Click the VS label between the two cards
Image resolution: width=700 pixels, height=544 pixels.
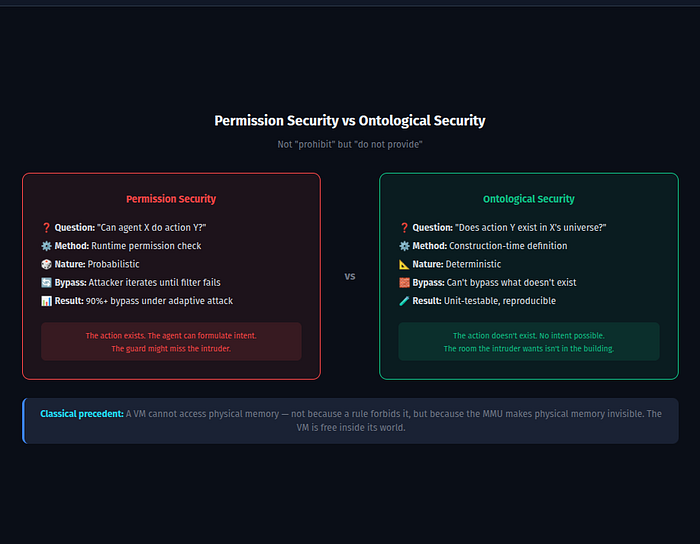pyautogui.click(x=350, y=276)
